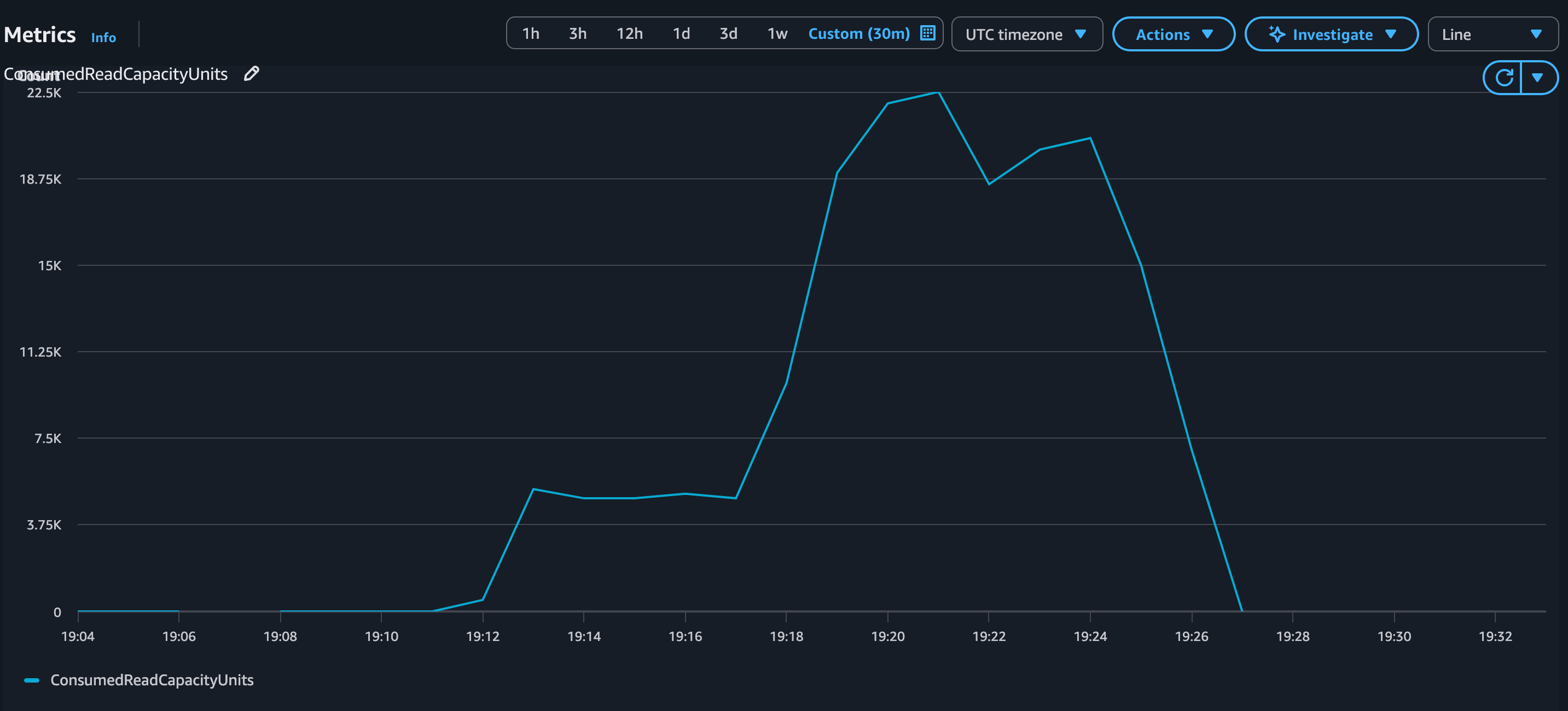Open the UTC timezone dropdown
The width and height of the screenshot is (1568, 711).
[1027, 34]
